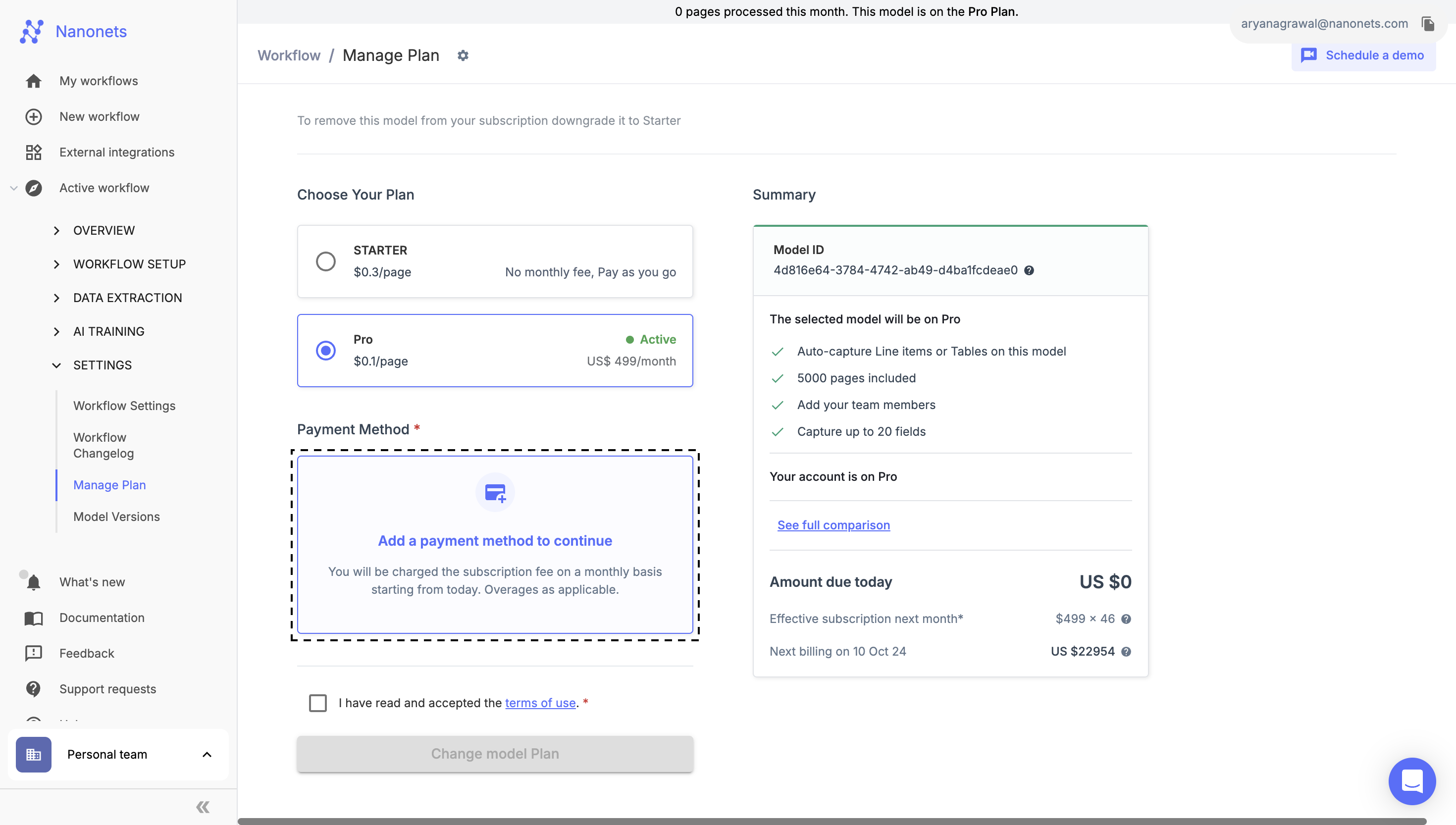The width and height of the screenshot is (1456, 825).
Task: Click the account email aryanagrawal@nanonets.com
Action: (x=1324, y=24)
